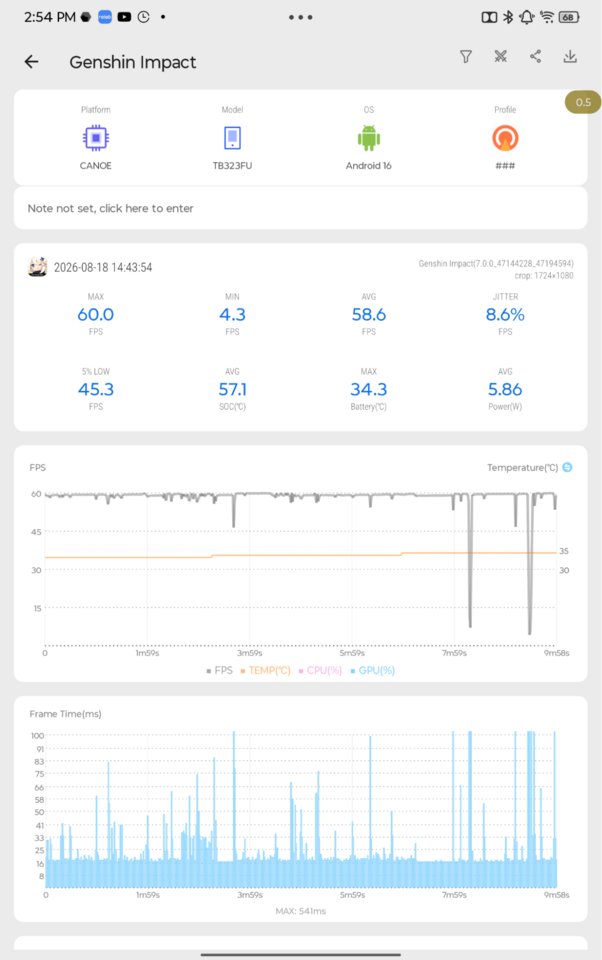Share the Genshin Impact report
The width and height of the screenshot is (602, 960).
point(535,57)
